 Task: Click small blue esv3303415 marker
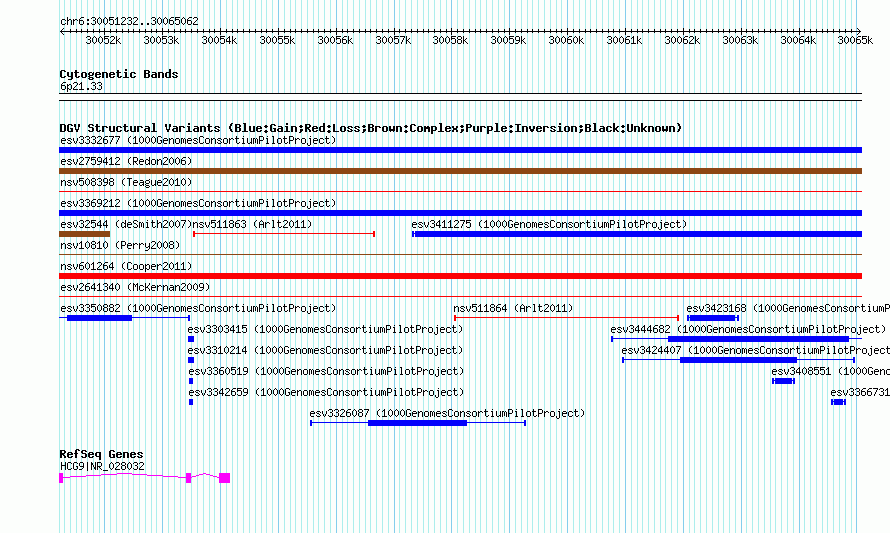point(191,339)
